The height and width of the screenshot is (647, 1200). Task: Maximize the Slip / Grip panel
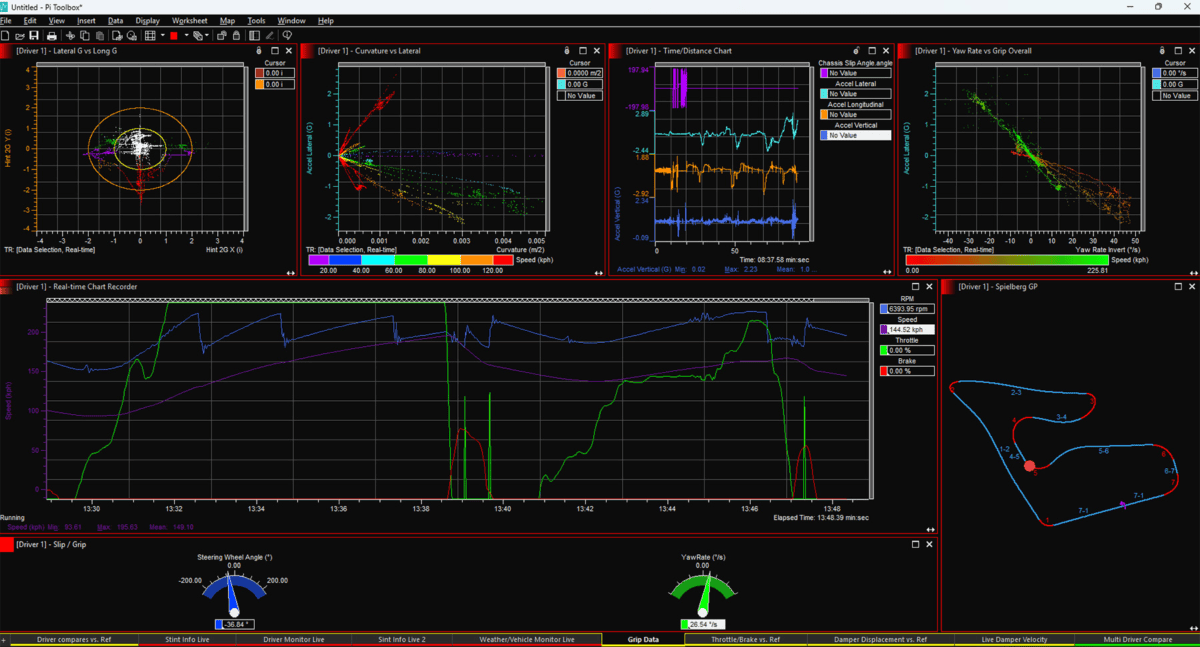[914, 544]
